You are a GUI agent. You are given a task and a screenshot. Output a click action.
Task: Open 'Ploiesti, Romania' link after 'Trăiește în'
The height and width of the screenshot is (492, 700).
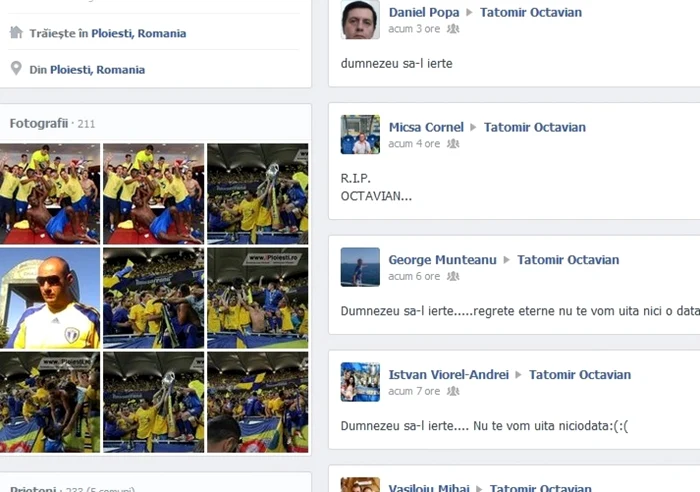[139, 33]
